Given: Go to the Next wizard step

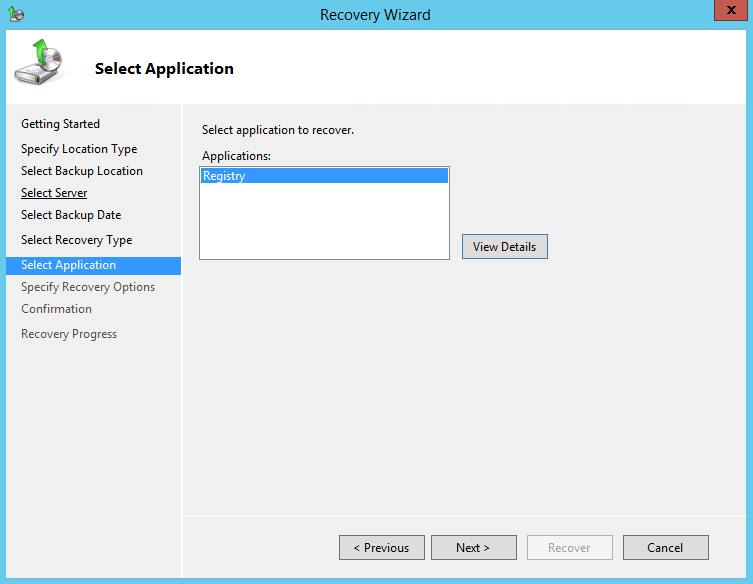Looking at the screenshot, I should [x=474, y=548].
